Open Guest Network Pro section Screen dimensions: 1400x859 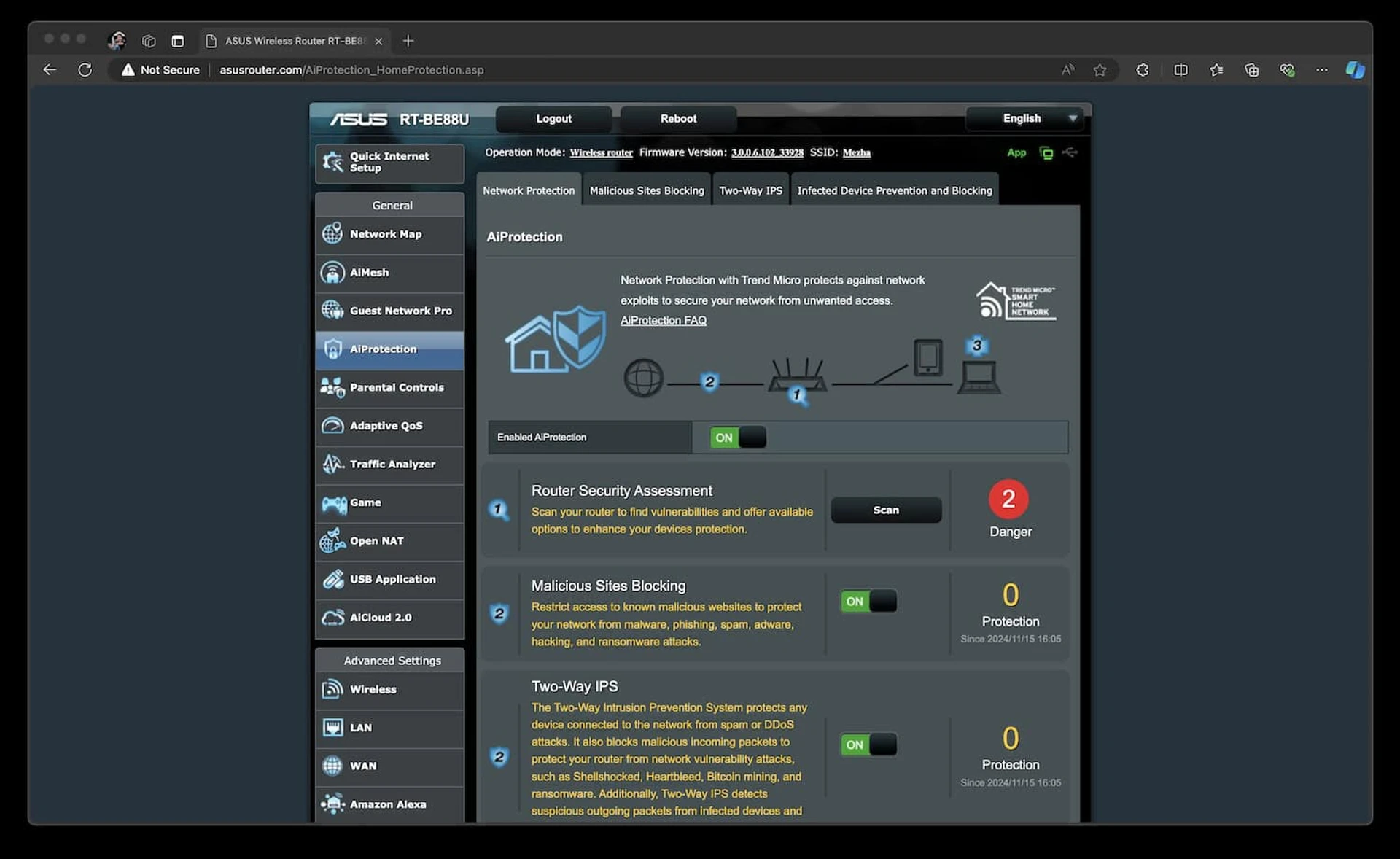pyautogui.click(x=389, y=311)
